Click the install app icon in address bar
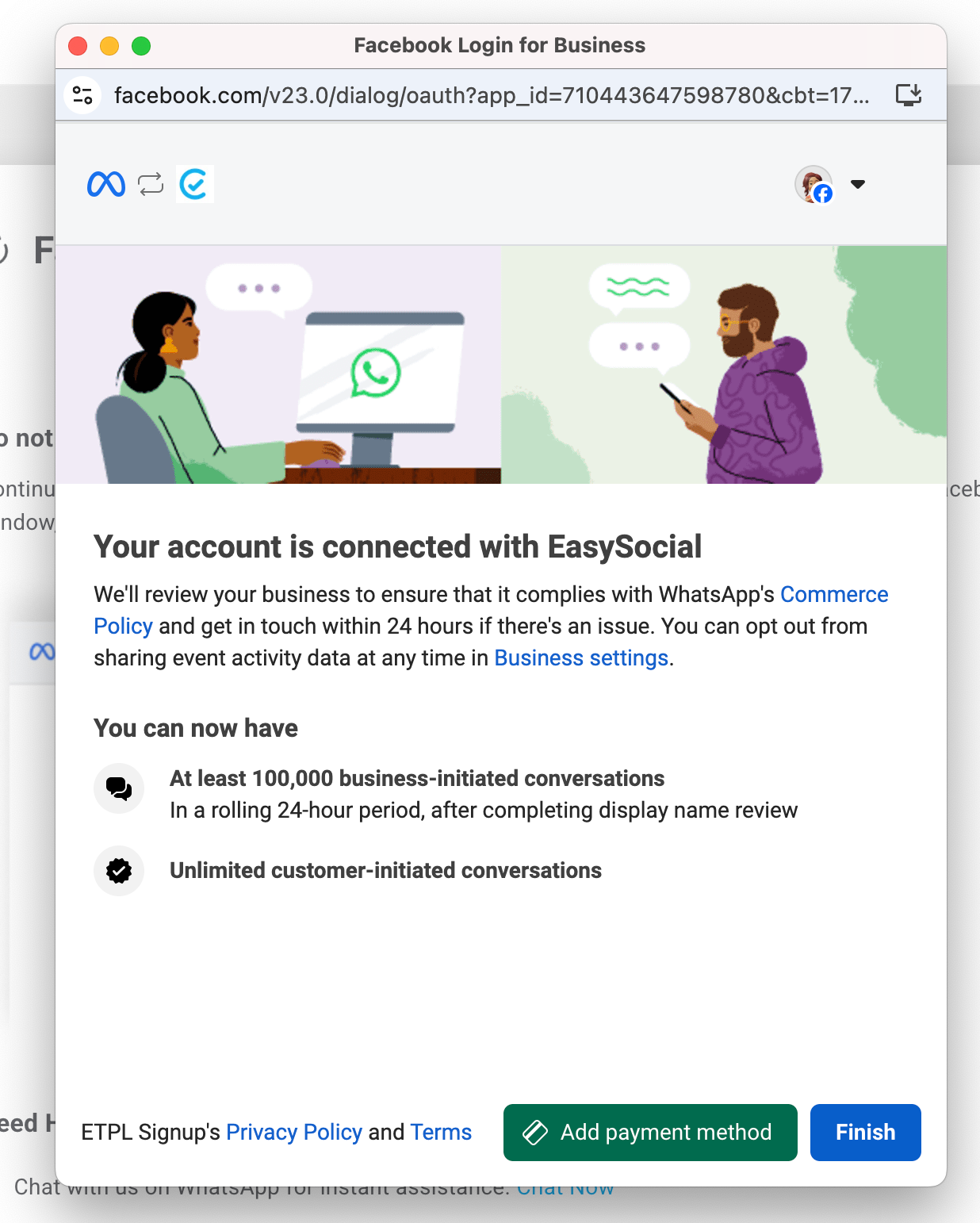This screenshot has width=980, height=1223. pos(909,95)
